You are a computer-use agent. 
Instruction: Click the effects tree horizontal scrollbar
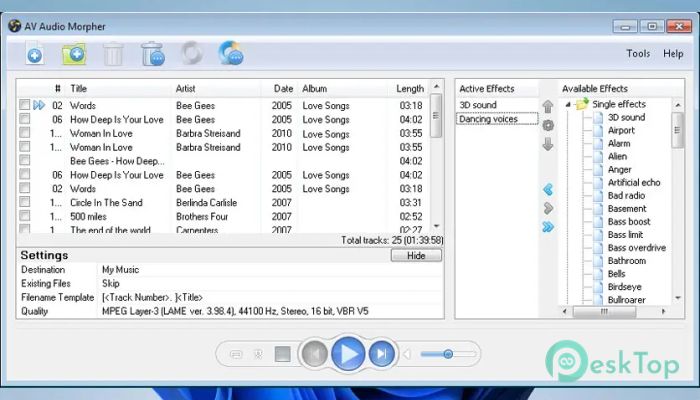[x=604, y=311]
